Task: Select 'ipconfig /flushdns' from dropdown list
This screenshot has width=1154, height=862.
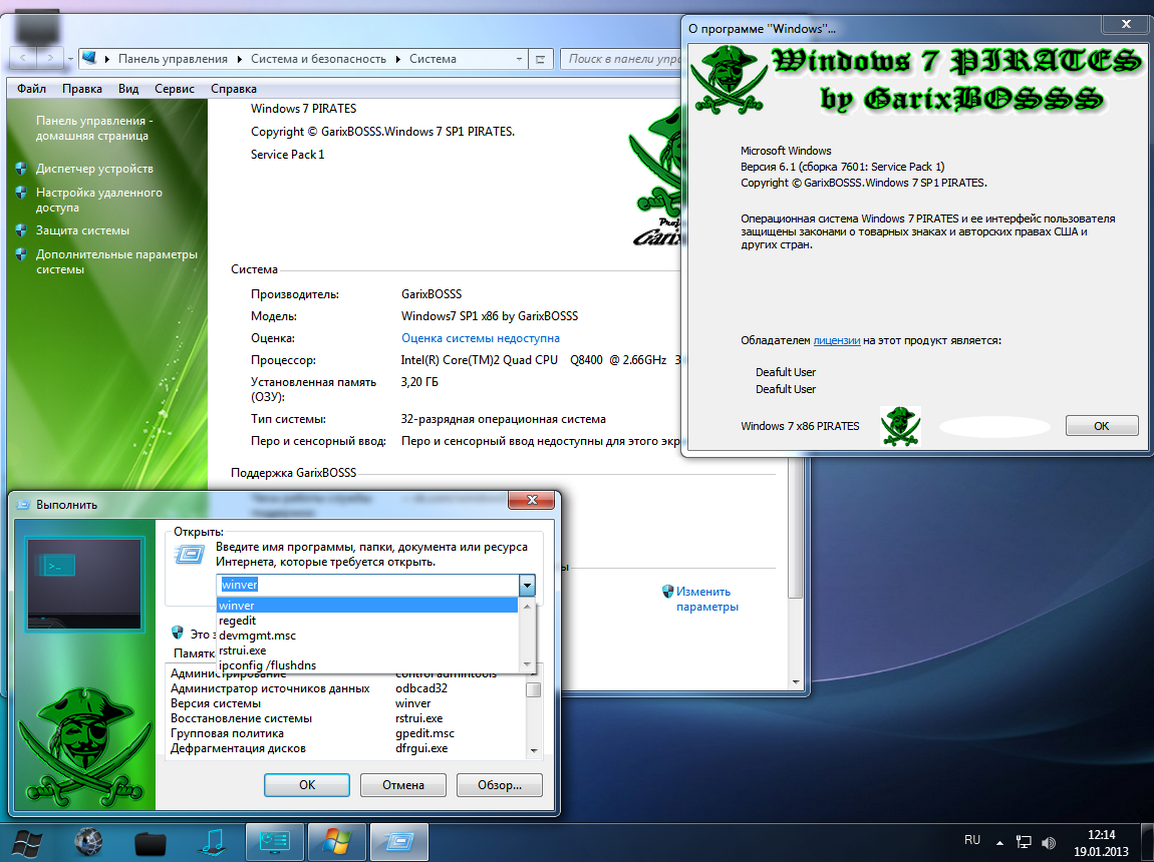Action: point(367,665)
